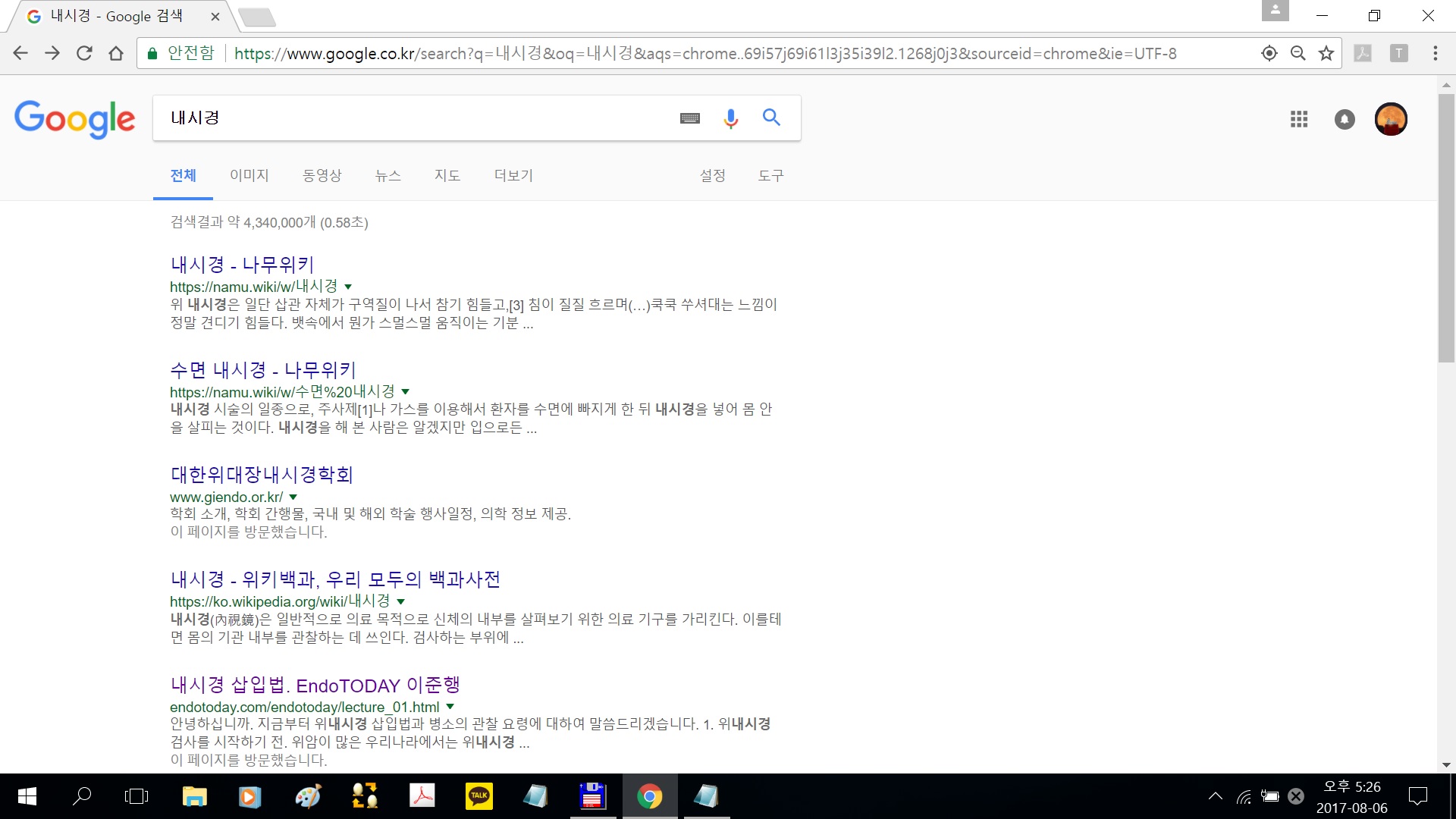Open the Google apps grid
This screenshot has height=819, width=1456.
click(1299, 119)
